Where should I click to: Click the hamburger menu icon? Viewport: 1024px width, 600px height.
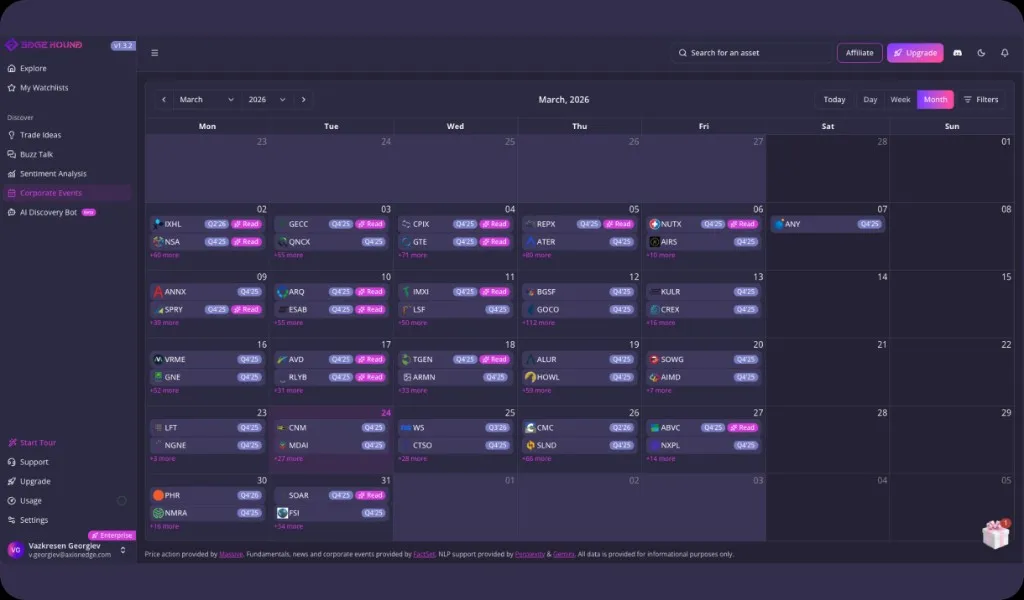(155, 52)
